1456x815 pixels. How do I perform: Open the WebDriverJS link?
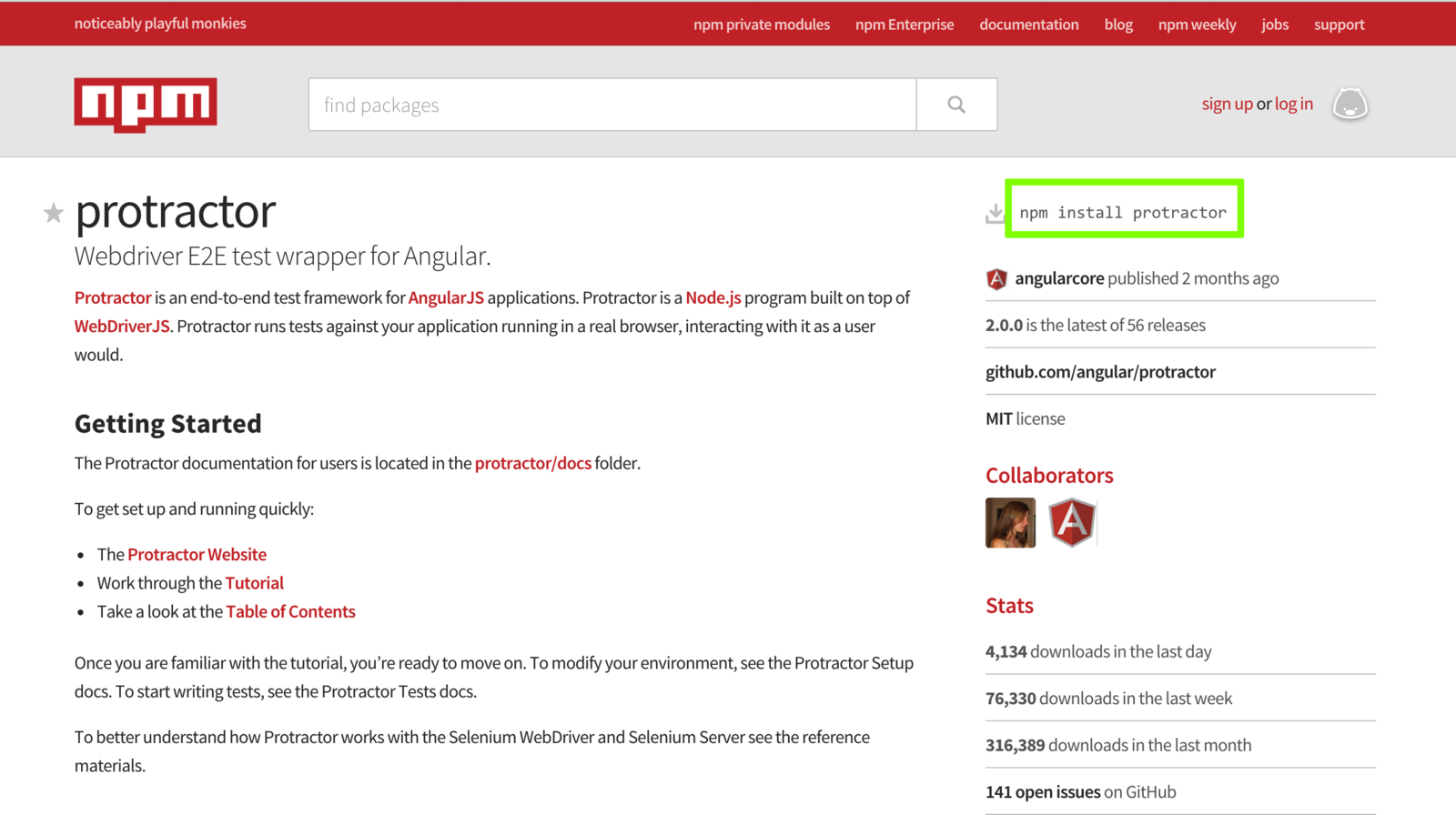(122, 326)
